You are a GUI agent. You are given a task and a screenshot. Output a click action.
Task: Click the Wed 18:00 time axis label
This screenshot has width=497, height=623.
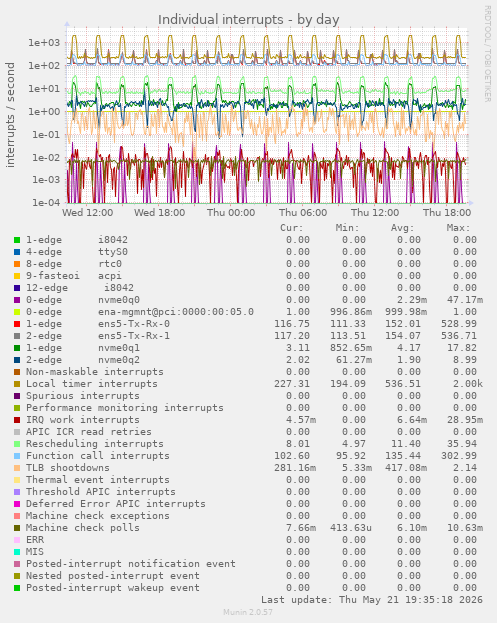click(159, 213)
